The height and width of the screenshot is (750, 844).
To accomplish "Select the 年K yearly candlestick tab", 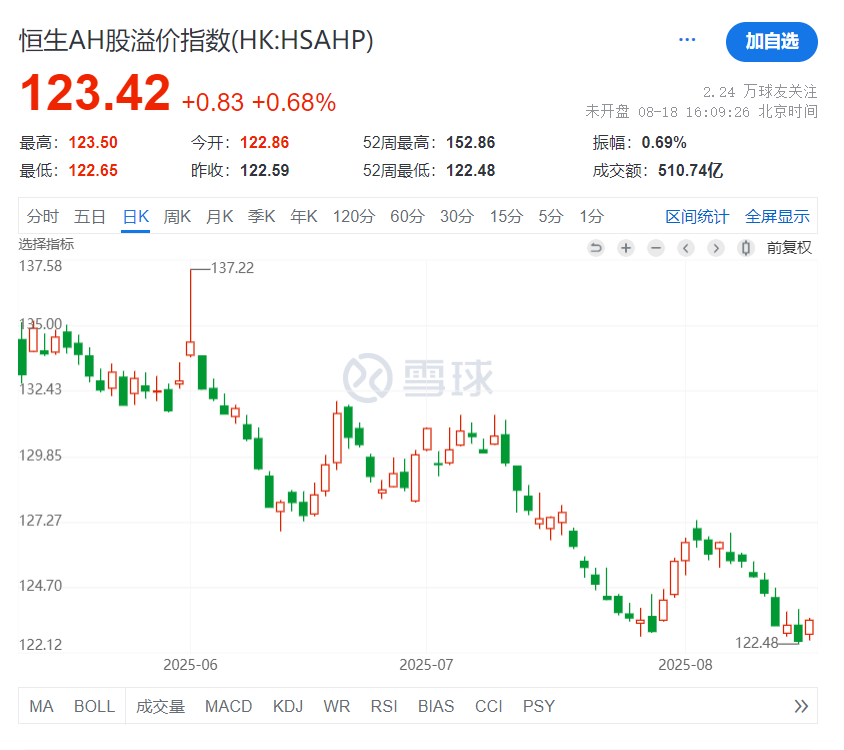I will (304, 216).
